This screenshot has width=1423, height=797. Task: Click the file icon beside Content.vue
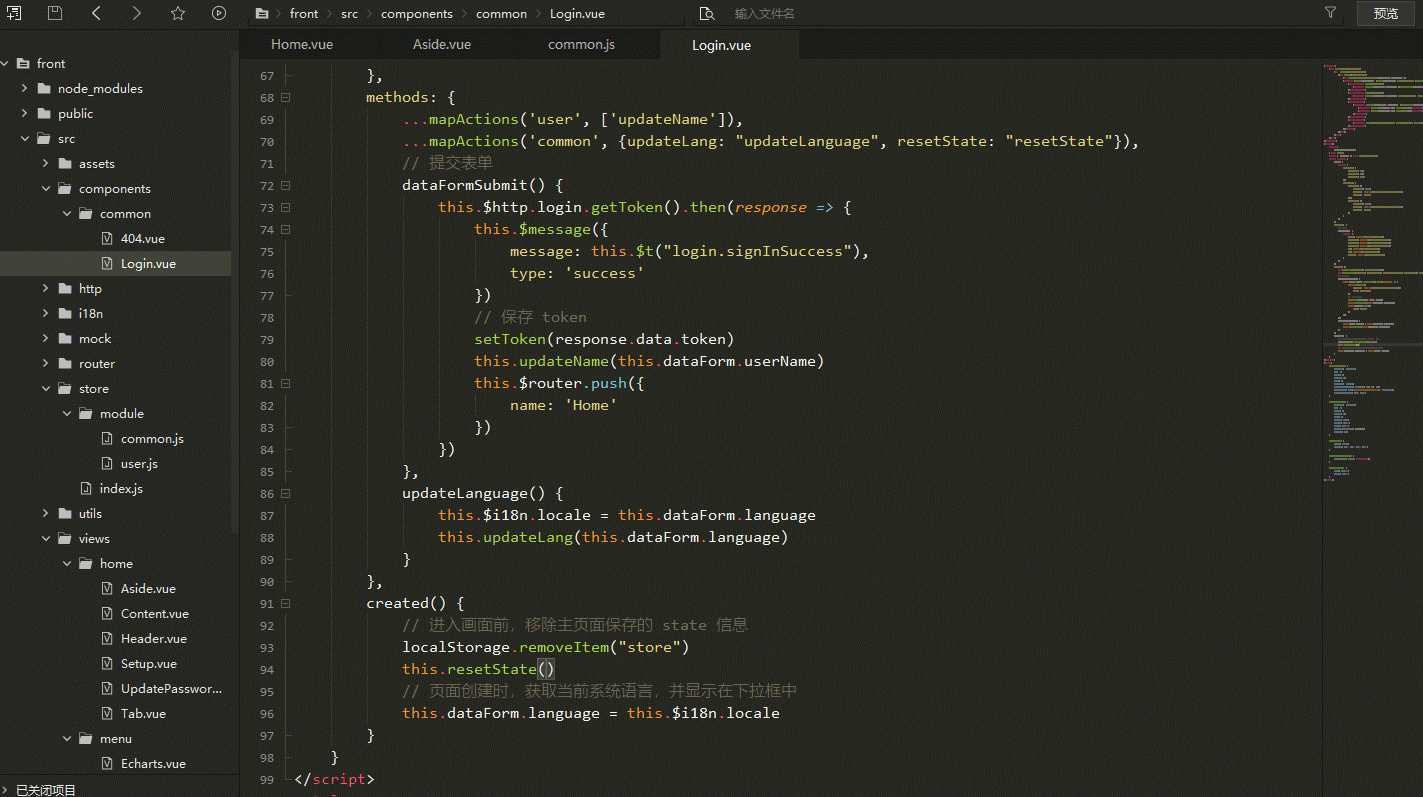point(108,613)
